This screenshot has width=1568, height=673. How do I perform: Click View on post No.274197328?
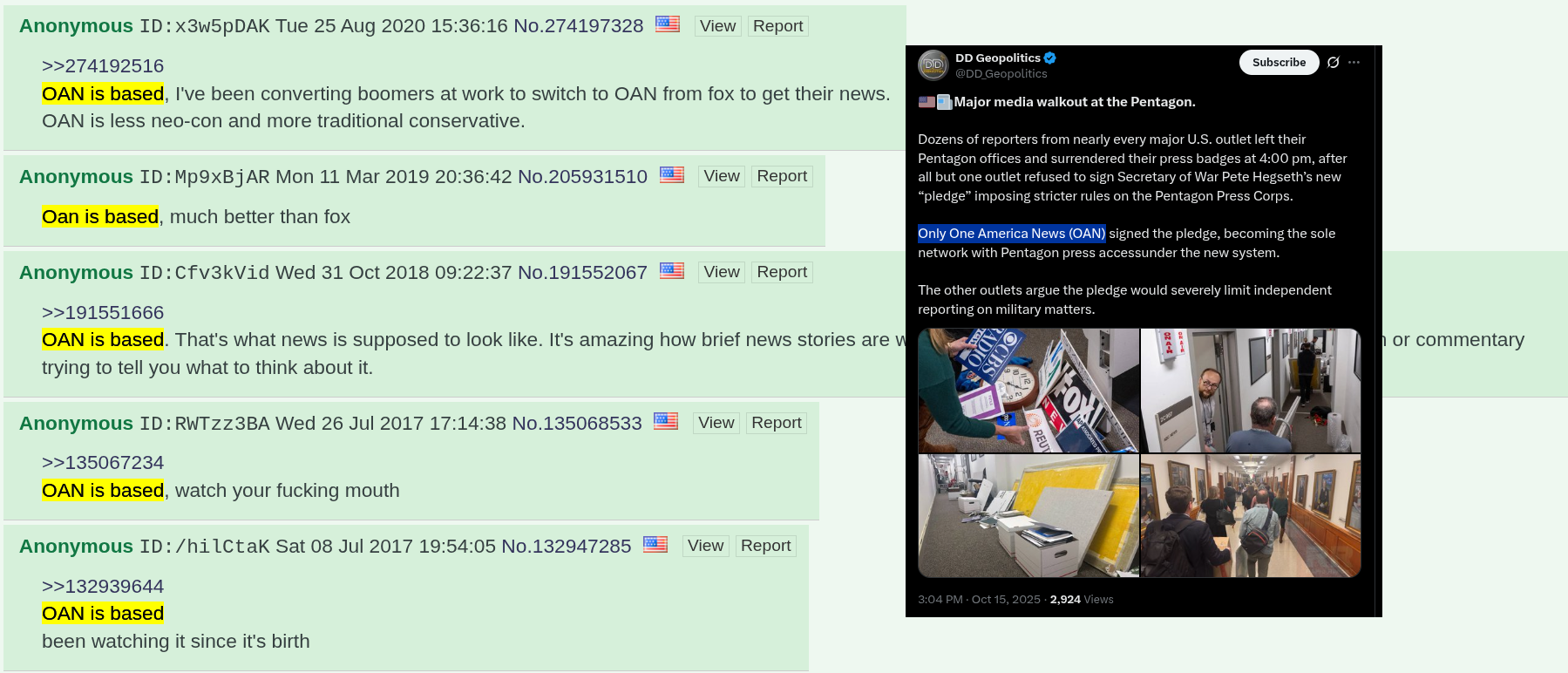pyautogui.click(x=717, y=26)
